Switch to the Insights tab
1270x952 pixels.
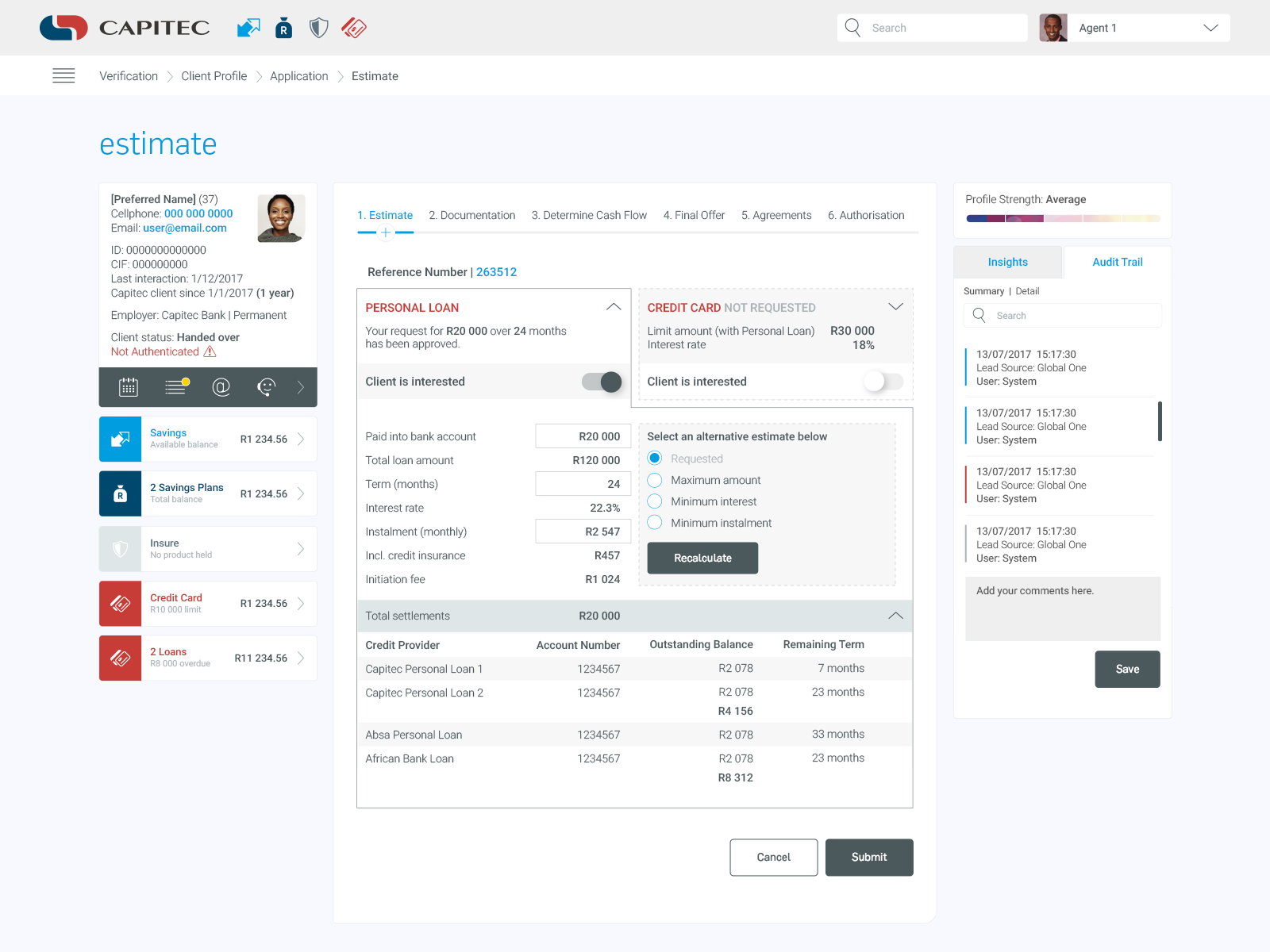pos(1007,262)
